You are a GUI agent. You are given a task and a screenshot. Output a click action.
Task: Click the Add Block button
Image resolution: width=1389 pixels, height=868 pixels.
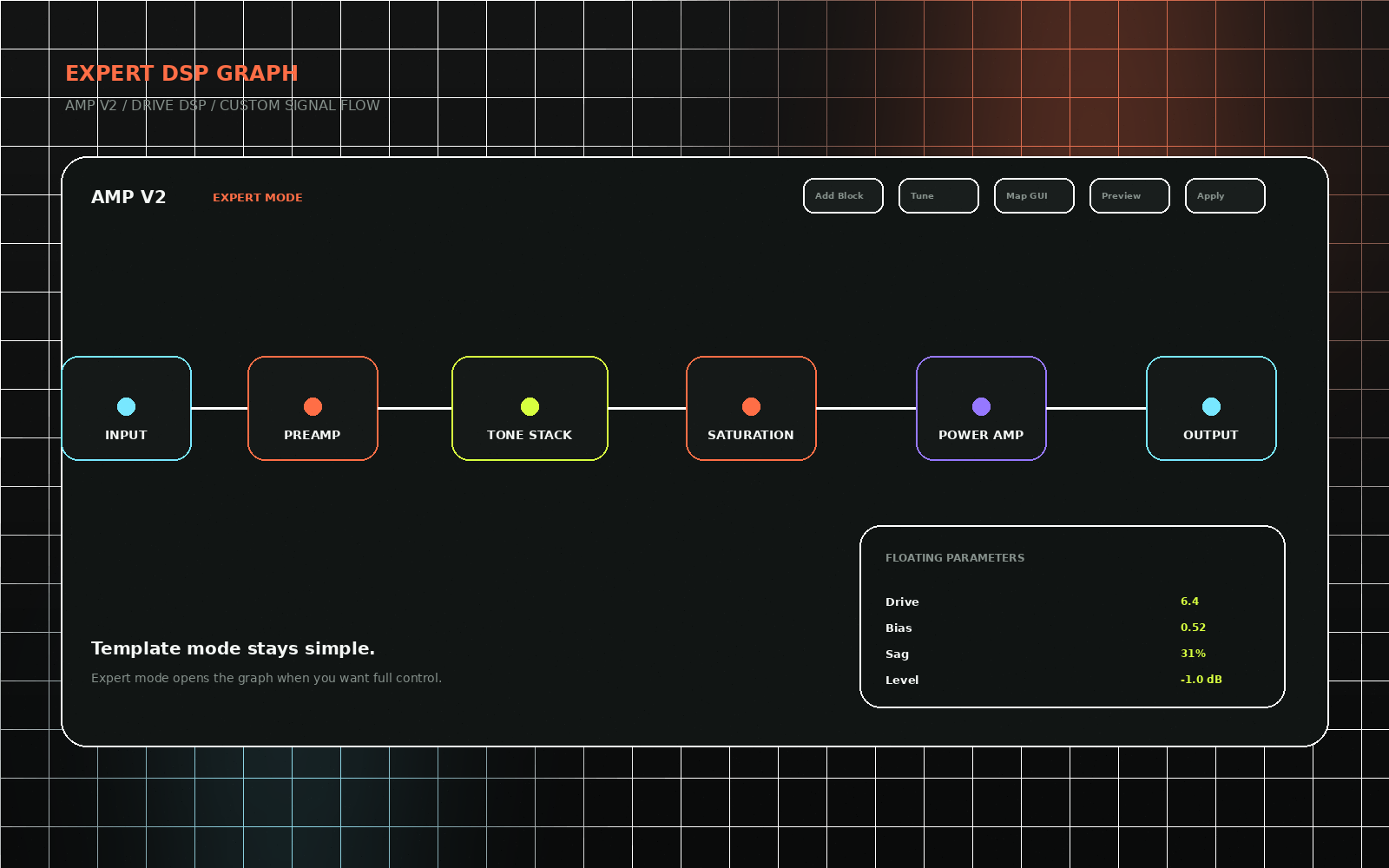click(x=843, y=195)
